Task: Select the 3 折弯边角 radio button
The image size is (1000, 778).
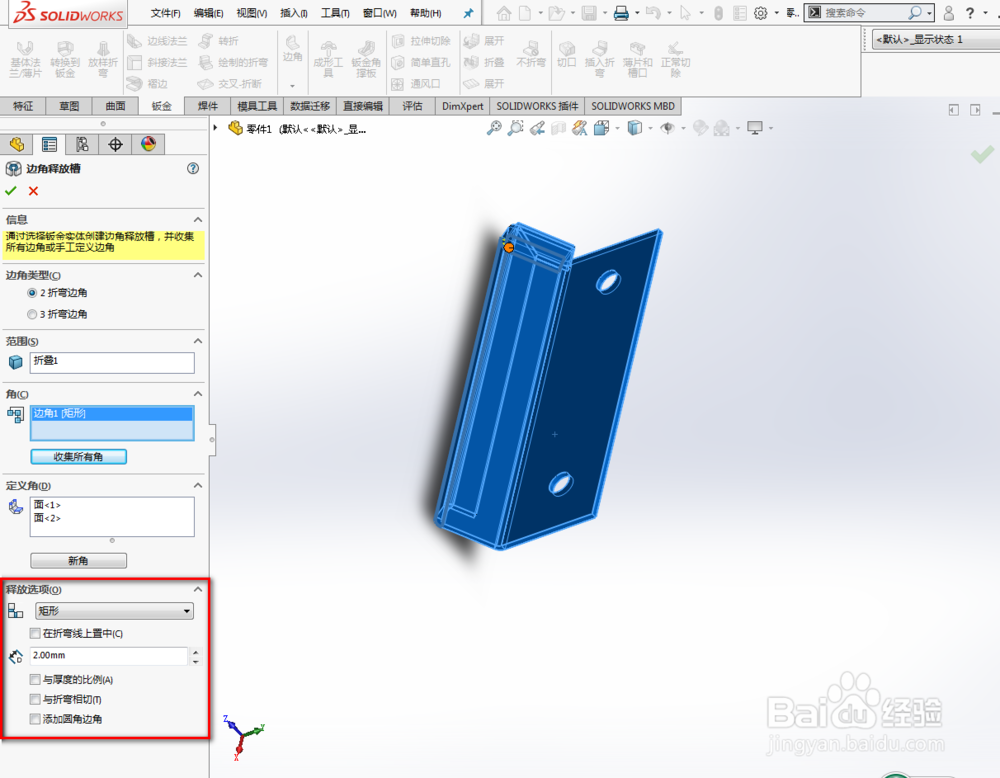Action: (x=32, y=314)
